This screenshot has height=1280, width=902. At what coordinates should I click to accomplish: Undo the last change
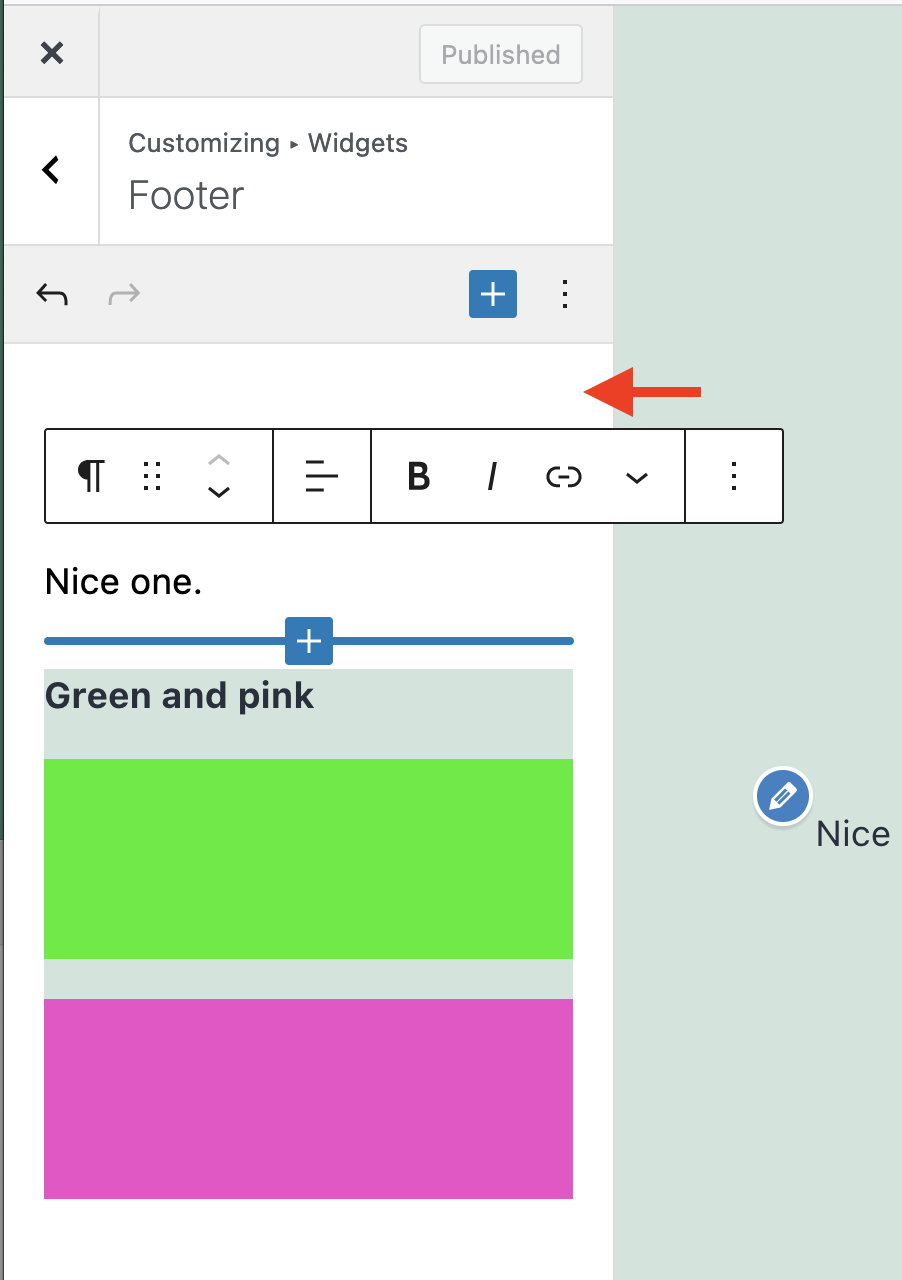point(52,294)
